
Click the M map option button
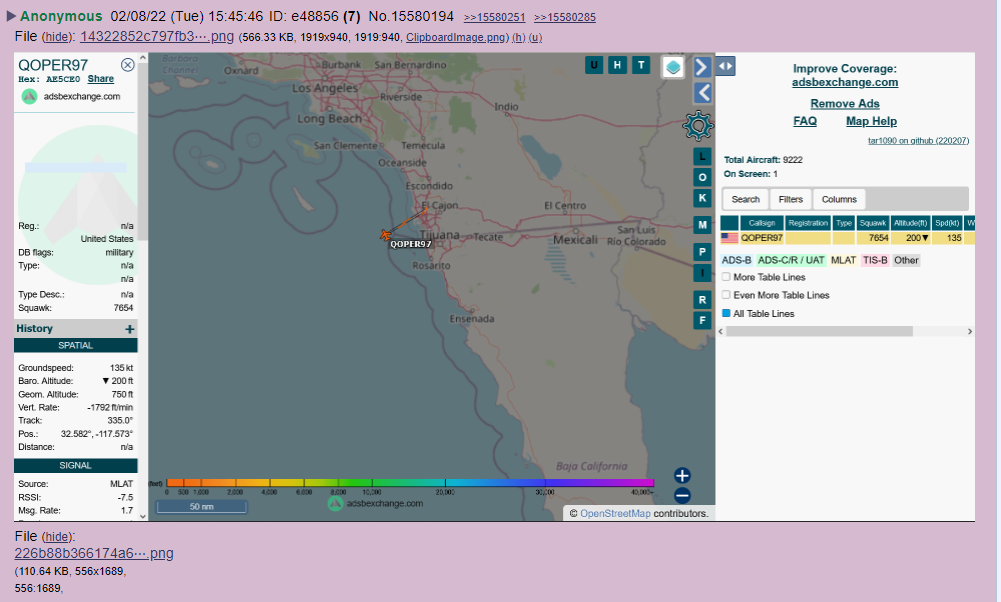pyautogui.click(x=702, y=225)
